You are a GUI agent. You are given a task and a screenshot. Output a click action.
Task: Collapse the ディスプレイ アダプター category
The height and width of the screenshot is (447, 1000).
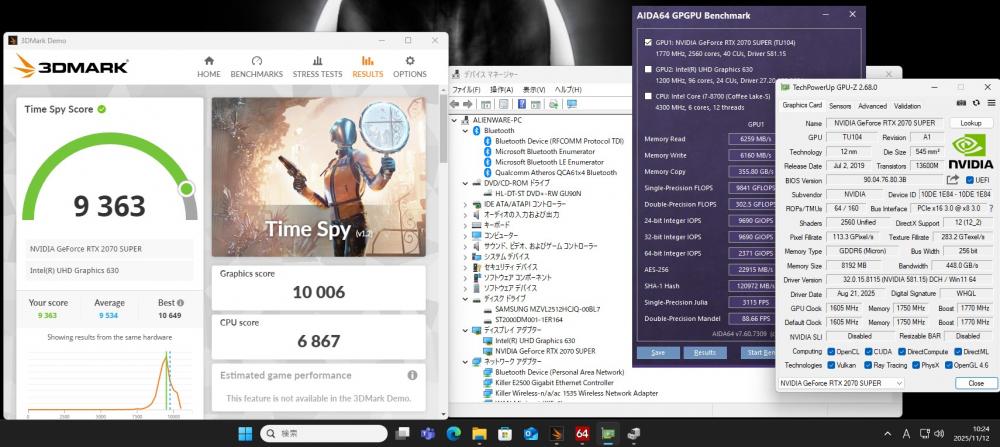(x=466, y=330)
